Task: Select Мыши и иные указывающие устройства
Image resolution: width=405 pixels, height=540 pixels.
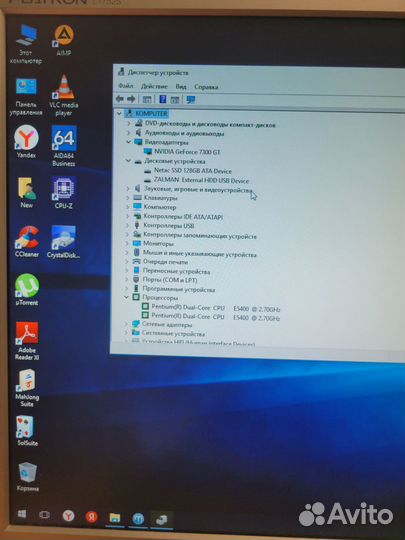Action: pos(199,254)
